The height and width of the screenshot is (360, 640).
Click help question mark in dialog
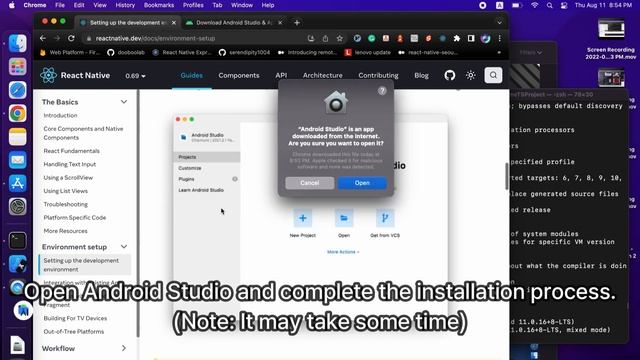(382, 91)
